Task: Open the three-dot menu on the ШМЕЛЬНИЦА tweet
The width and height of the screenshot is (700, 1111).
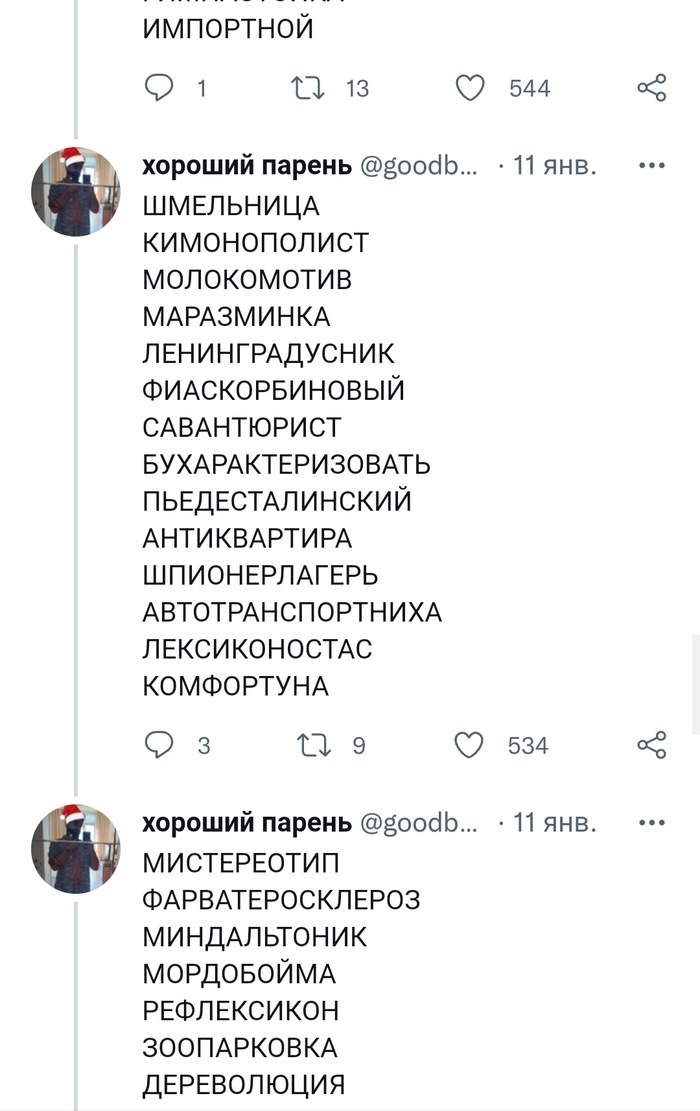Action: coord(651,166)
